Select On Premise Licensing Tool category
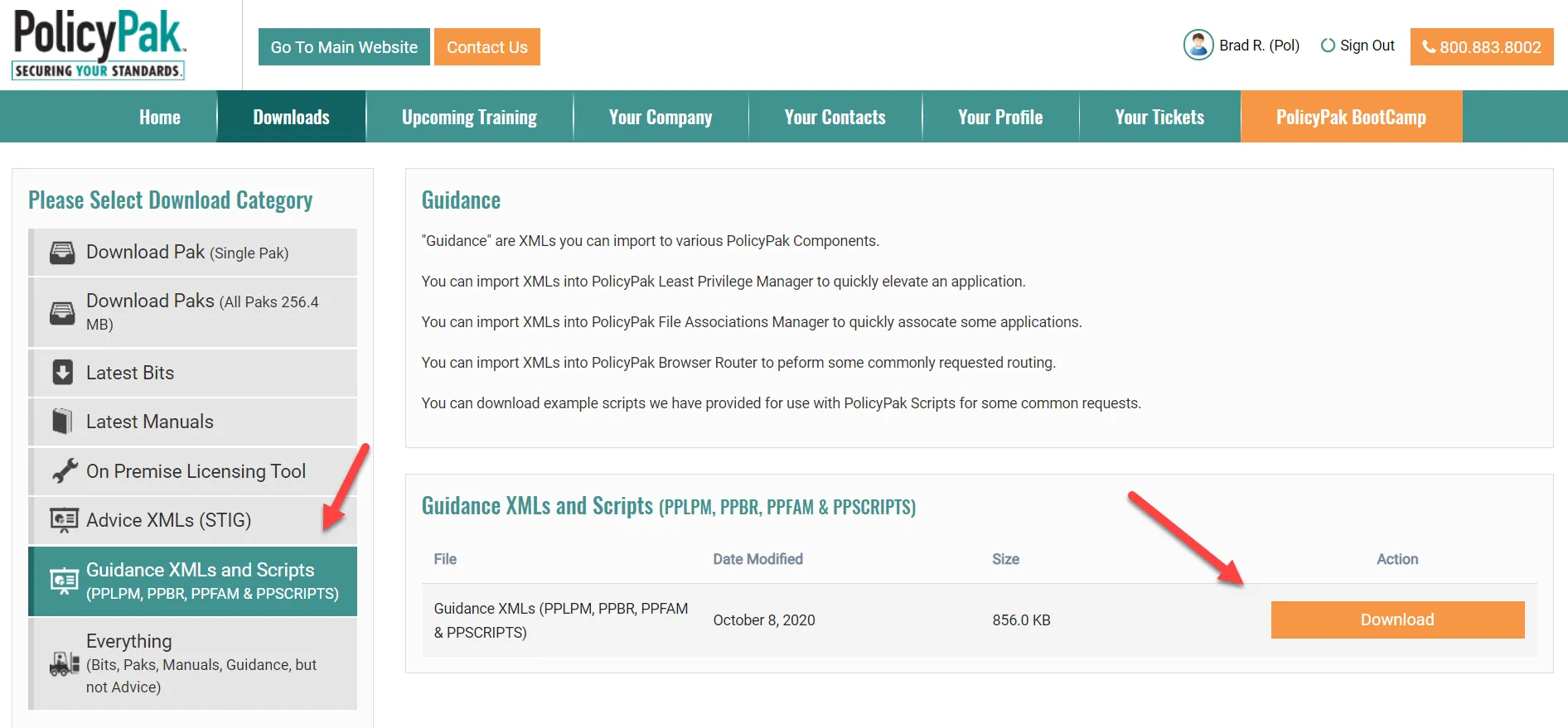Viewport: 1568px width, 728px height. click(x=193, y=471)
